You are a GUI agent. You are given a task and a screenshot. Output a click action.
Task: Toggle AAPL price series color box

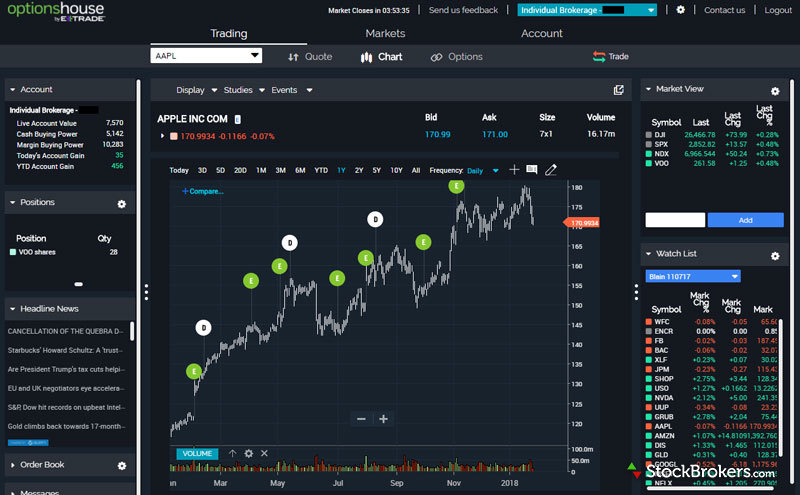173,136
